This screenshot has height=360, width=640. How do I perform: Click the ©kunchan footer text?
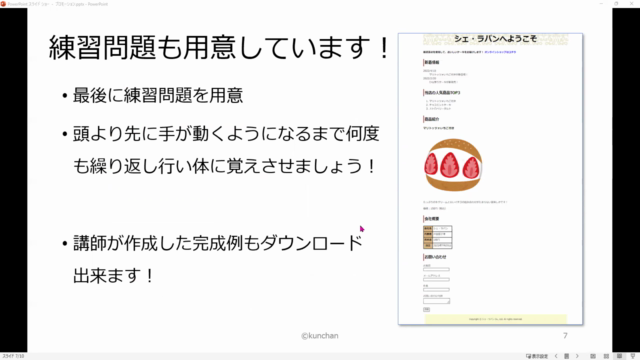(320, 336)
